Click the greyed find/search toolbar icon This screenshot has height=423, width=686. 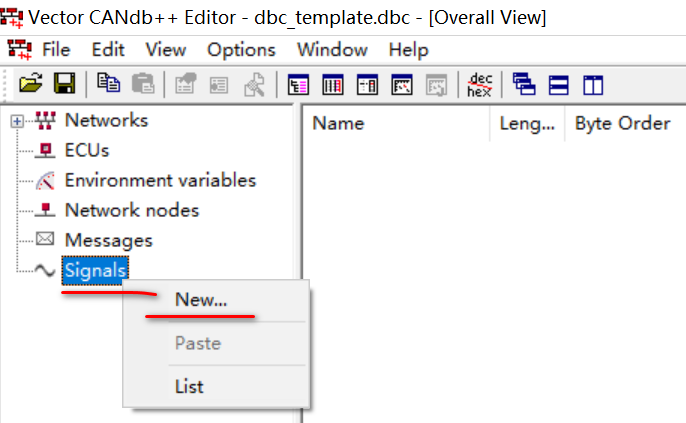pyautogui.click(x=254, y=84)
